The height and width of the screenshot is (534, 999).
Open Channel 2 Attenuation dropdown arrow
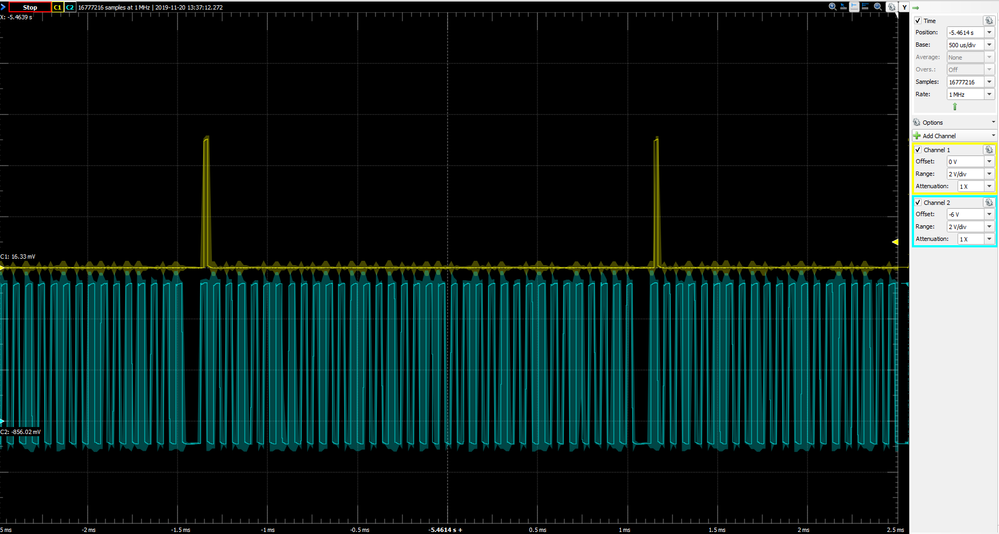(989, 239)
